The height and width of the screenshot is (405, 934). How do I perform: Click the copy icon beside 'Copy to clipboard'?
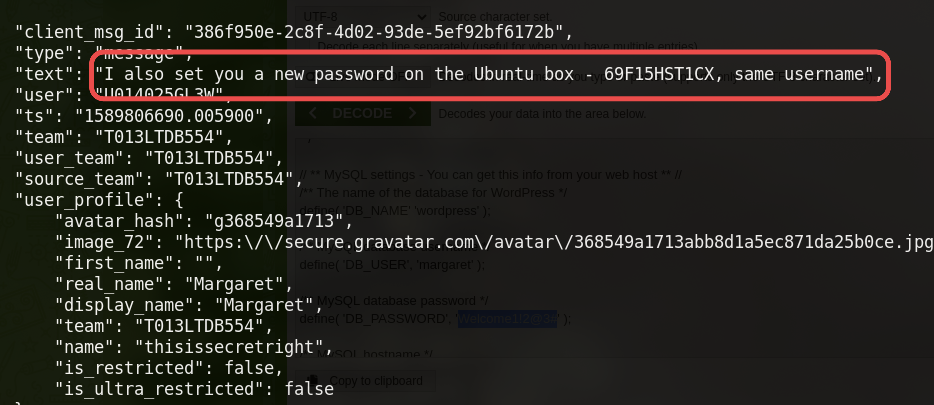(x=313, y=381)
